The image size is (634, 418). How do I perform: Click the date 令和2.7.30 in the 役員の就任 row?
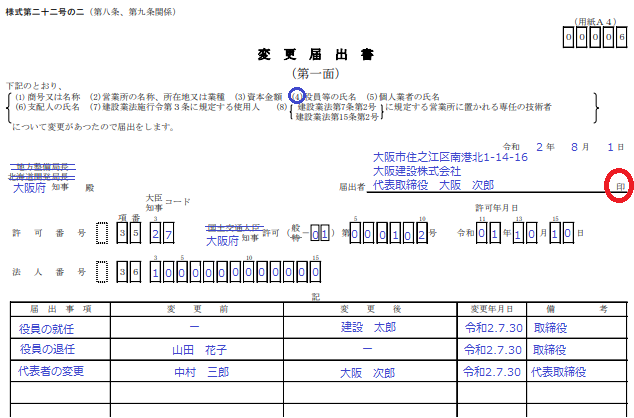[x=494, y=328]
